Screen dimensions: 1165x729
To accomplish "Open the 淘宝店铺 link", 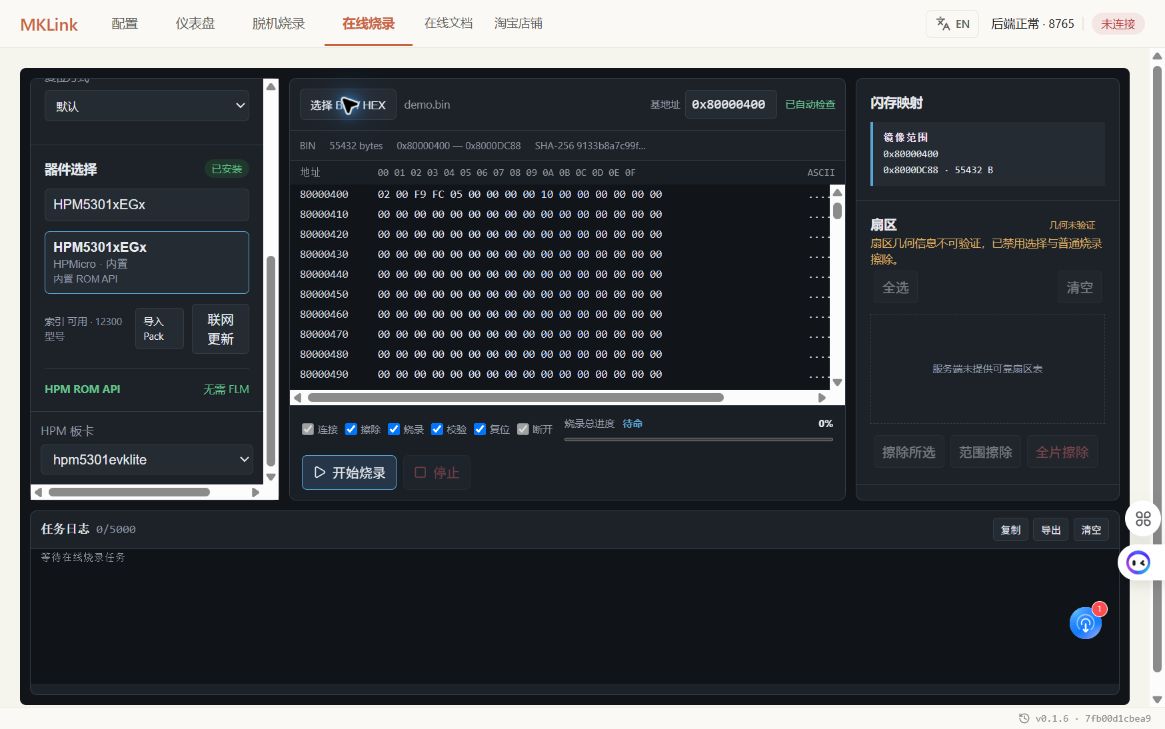I will (518, 24).
